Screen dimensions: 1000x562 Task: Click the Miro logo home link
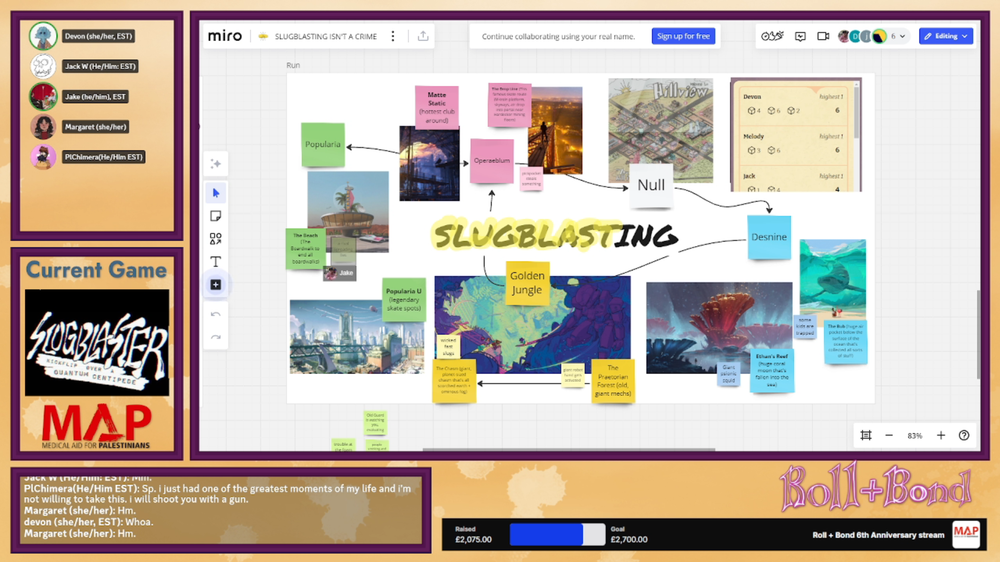(x=225, y=36)
